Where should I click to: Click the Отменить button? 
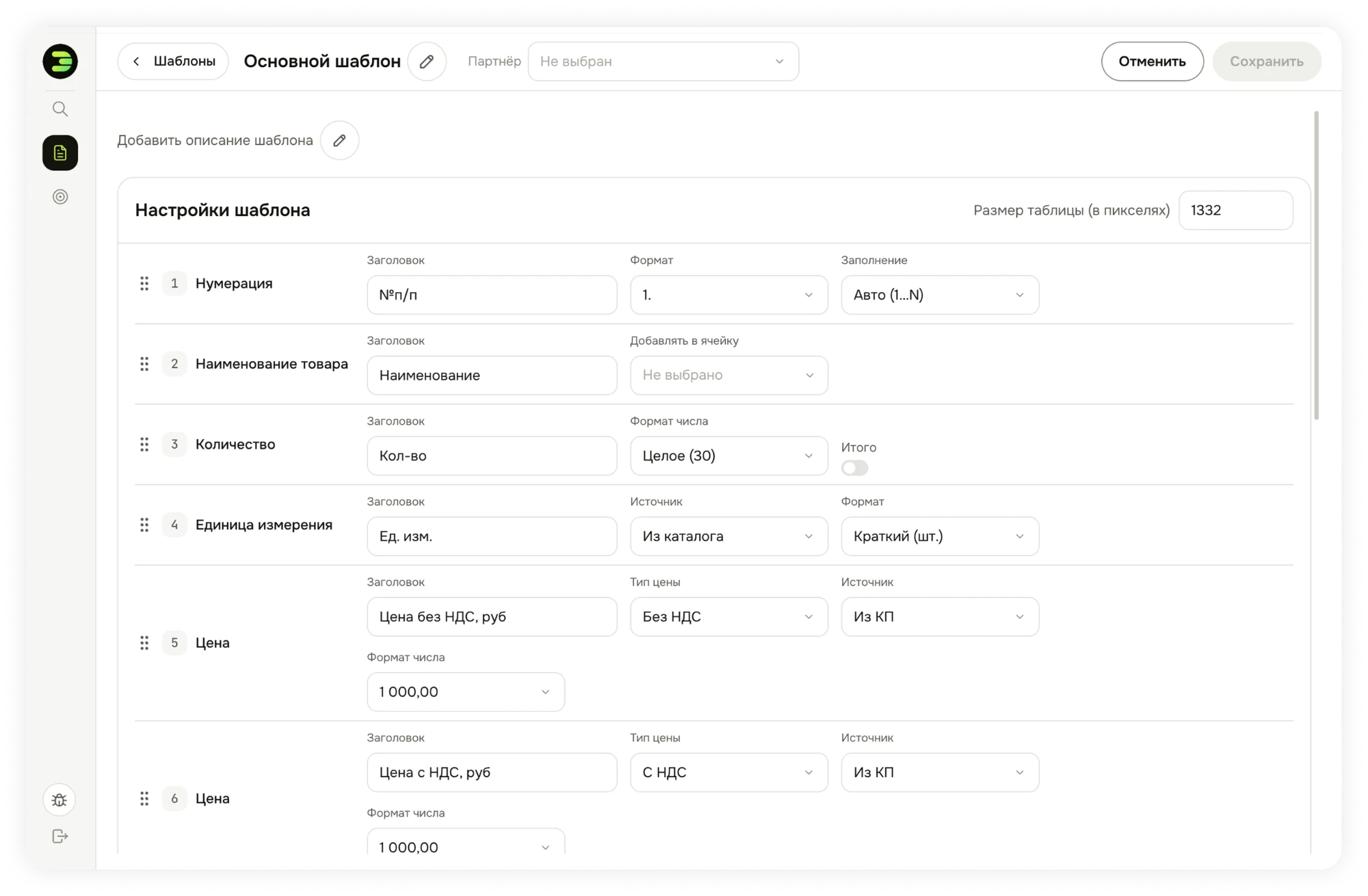tap(1153, 62)
